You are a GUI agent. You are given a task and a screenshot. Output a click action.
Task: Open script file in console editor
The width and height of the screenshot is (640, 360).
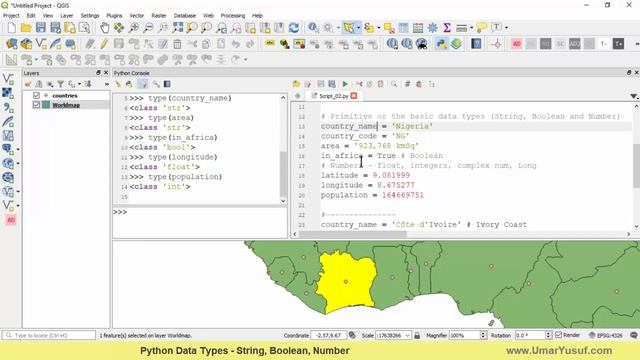point(296,84)
